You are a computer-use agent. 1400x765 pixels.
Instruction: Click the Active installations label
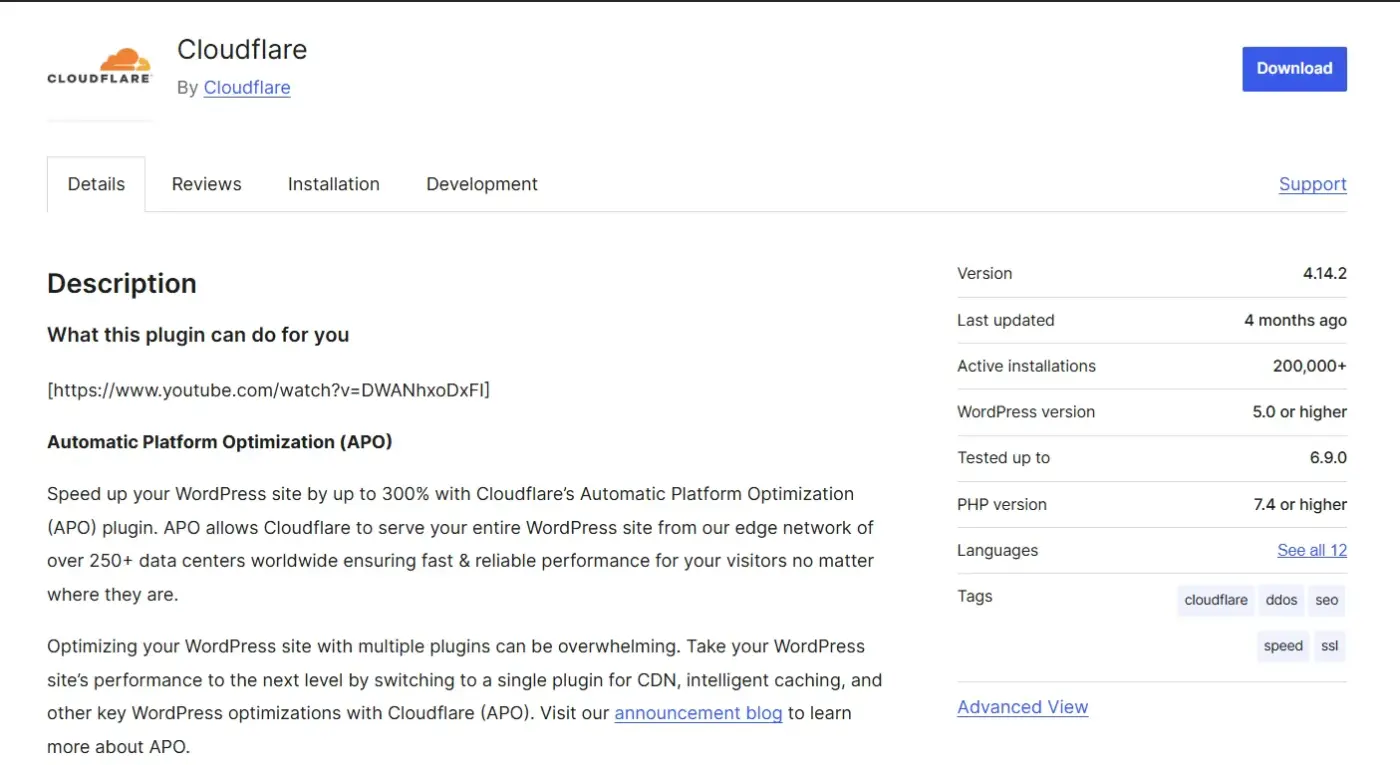click(1026, 366)
